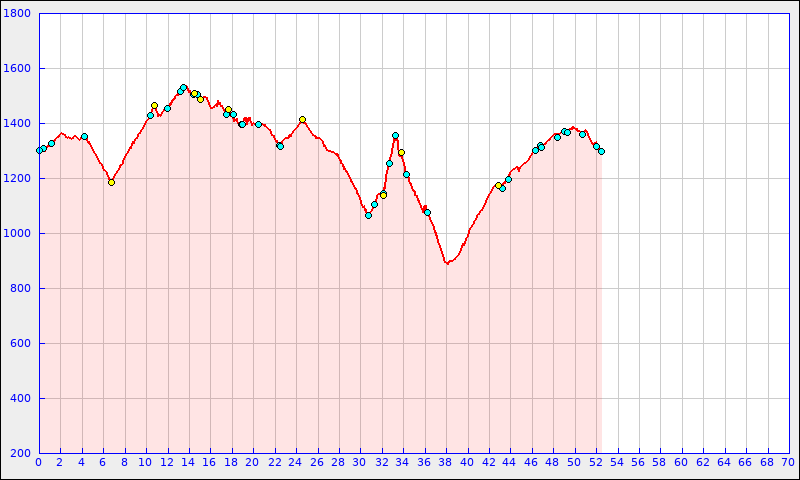Viewport: 800px width, 480px height.
Task: Select the cyan marker near km 20.5
Action: (258, 124)
